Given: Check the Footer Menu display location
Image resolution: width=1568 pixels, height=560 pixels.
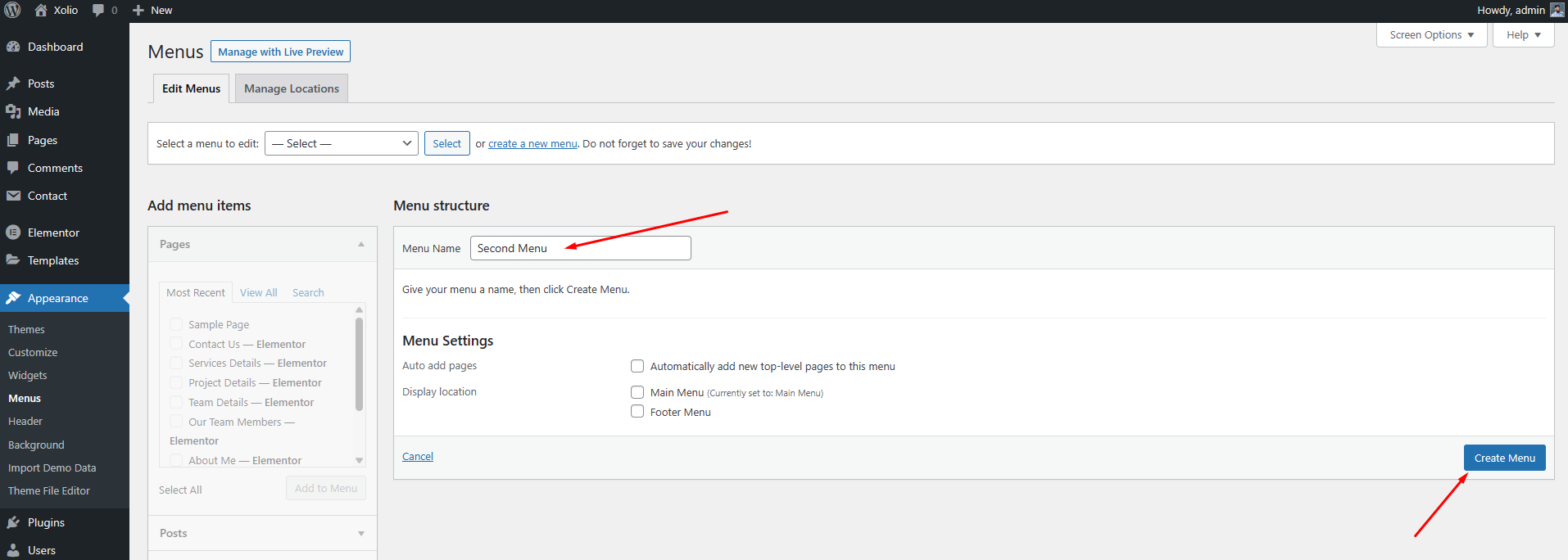Looking at the screenshot, I should (x=637, y=412).
